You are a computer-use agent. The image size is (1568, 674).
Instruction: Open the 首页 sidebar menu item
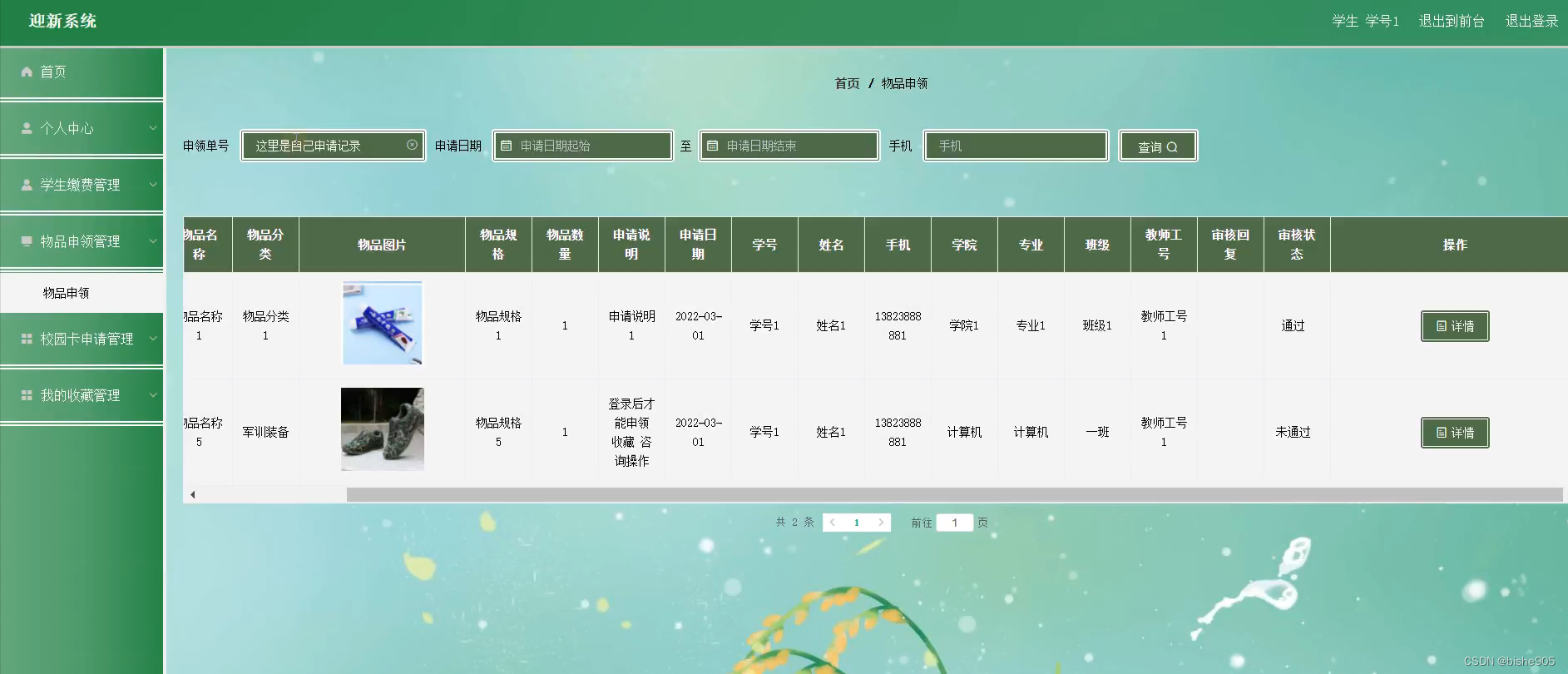coord(82,72)
